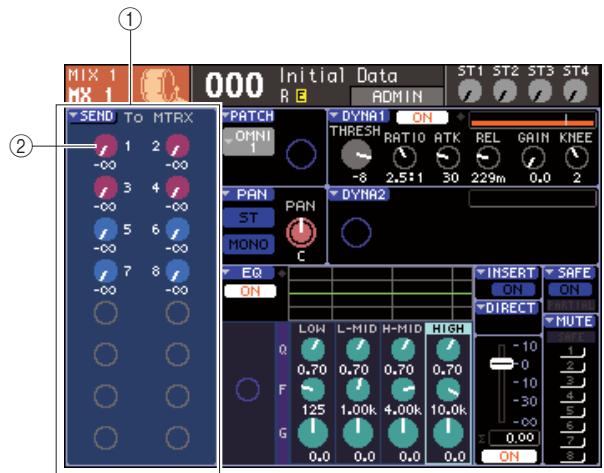Click the MATRIX 5 blue send knob
This screenshot has height=473, width=604.
pyautogui.click(x=105, y=230)
